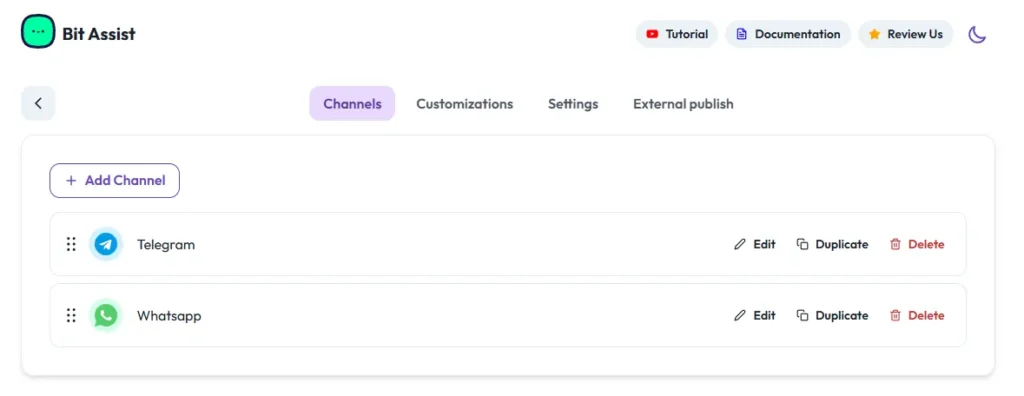Open the Documentation link
Image resolution: width=1024 pixels, height=396 pixels.
coord(788,34)
